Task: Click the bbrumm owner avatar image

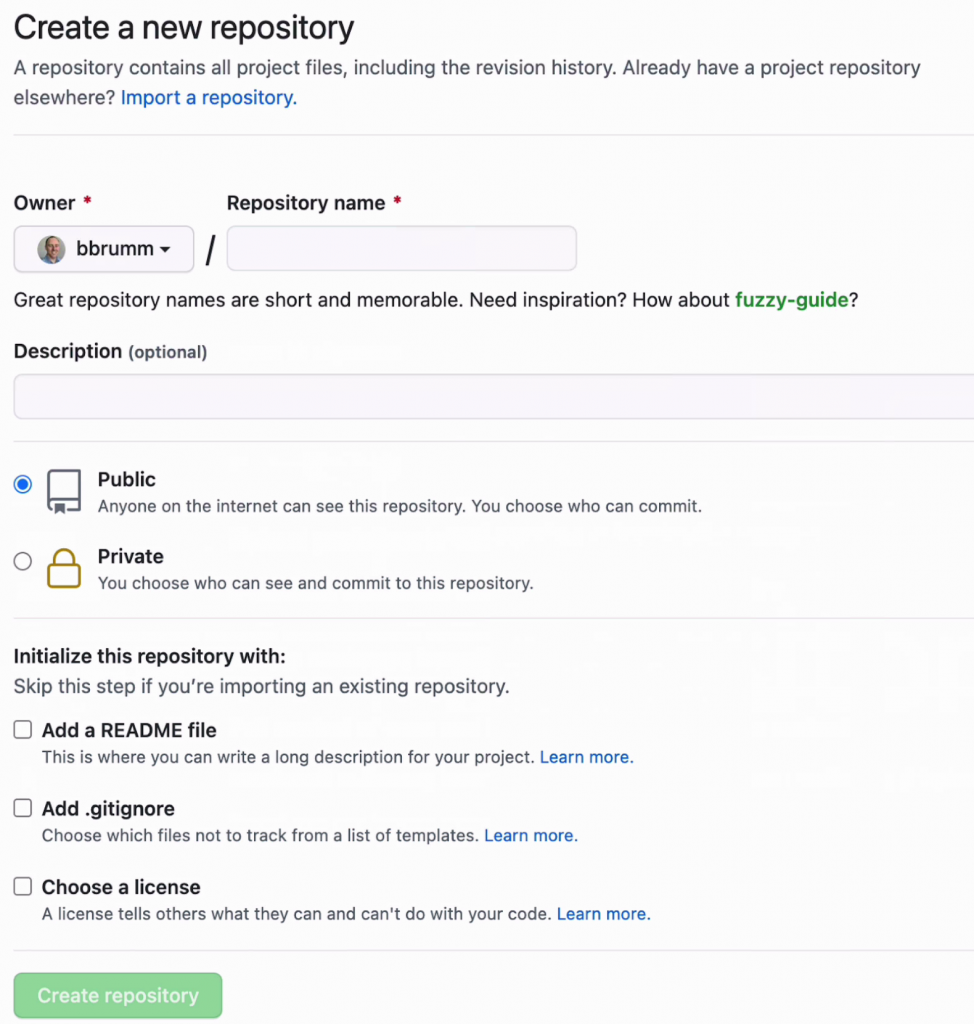Action: (51, 249)
